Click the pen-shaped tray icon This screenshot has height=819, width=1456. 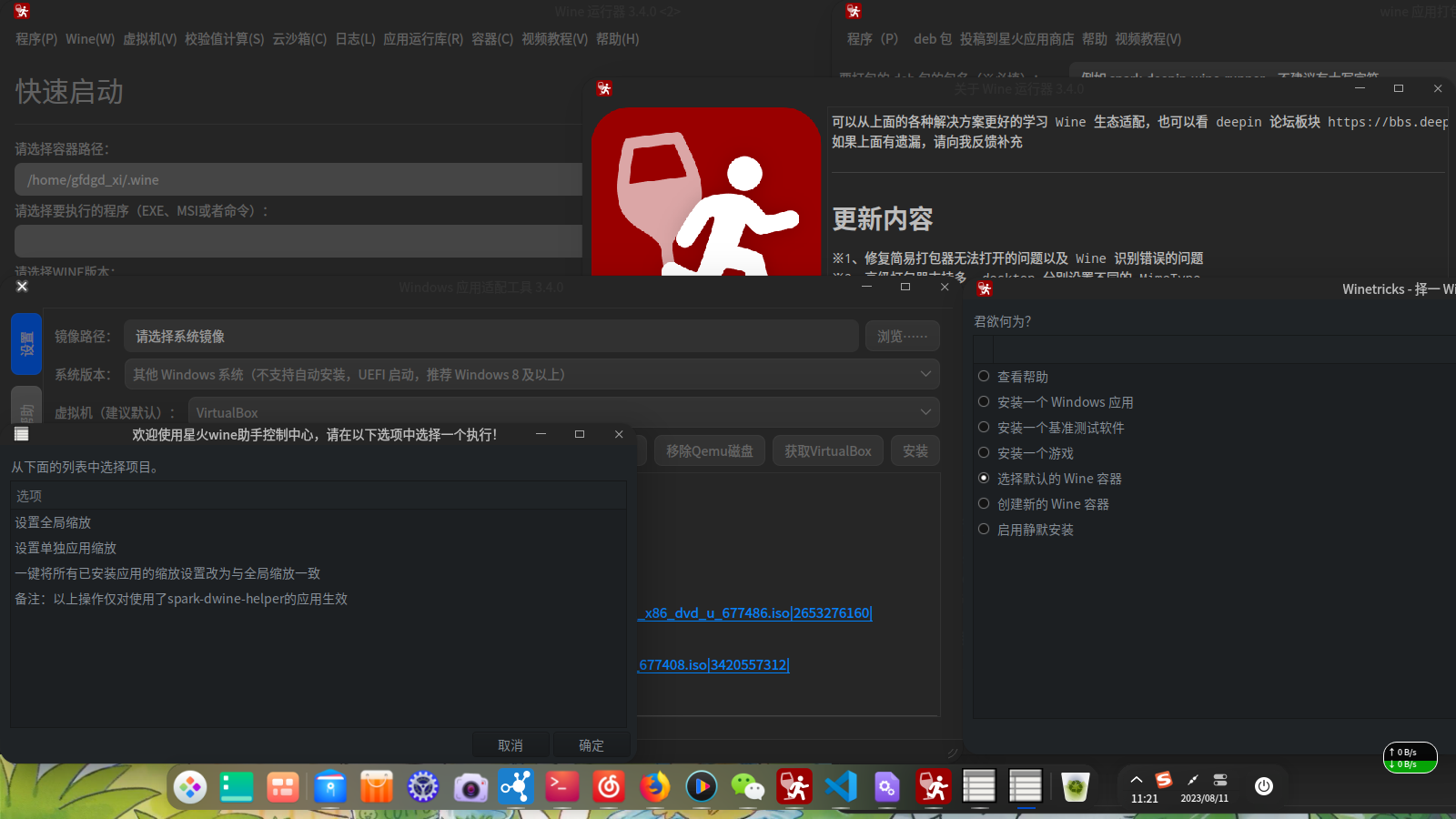[1193, 780]
